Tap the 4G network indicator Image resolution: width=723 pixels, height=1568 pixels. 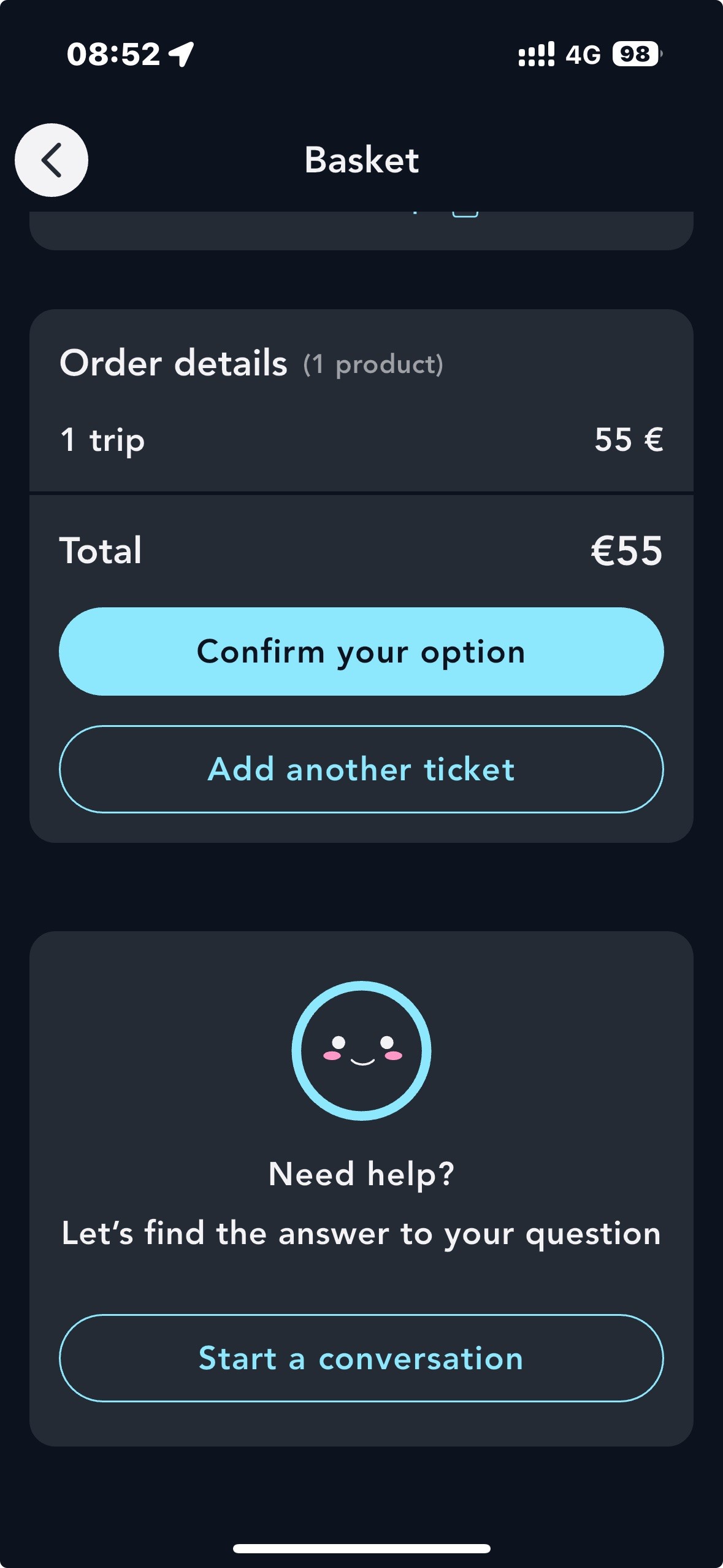click(583, 55)
